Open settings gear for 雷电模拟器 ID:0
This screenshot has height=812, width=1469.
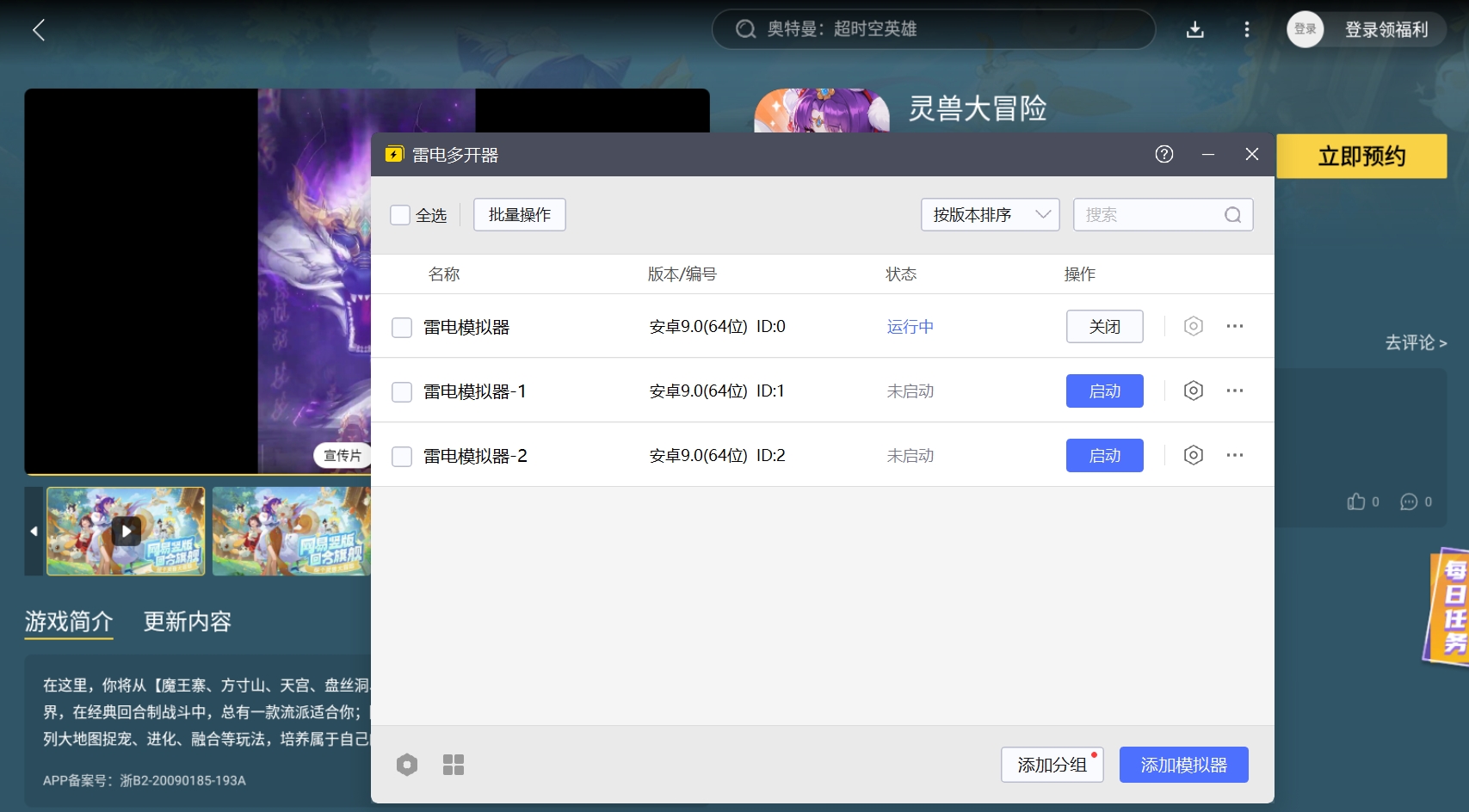click(1193, 326)
